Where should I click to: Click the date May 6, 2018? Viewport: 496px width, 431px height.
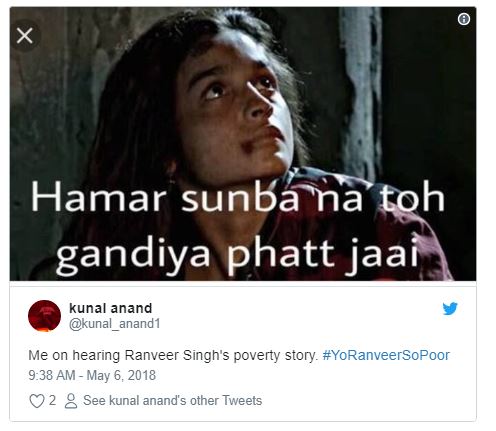[x=121, y=375]
